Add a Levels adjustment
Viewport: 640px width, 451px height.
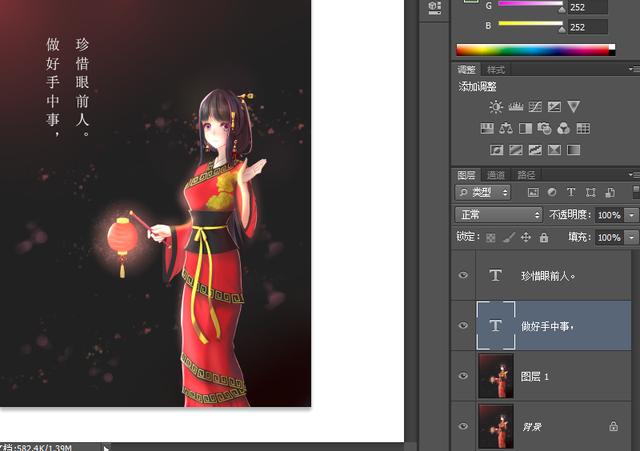(x=516, y=106)
